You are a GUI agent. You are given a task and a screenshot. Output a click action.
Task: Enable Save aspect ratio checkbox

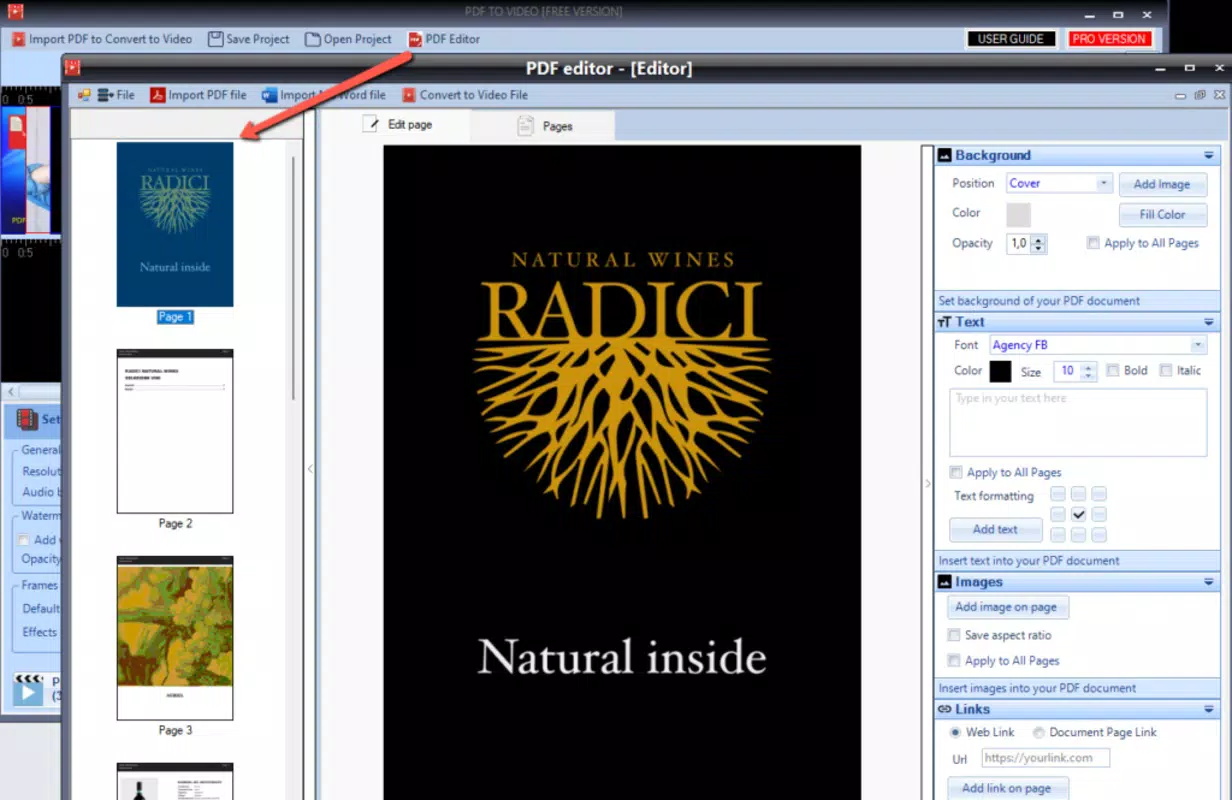click(954, 636)
